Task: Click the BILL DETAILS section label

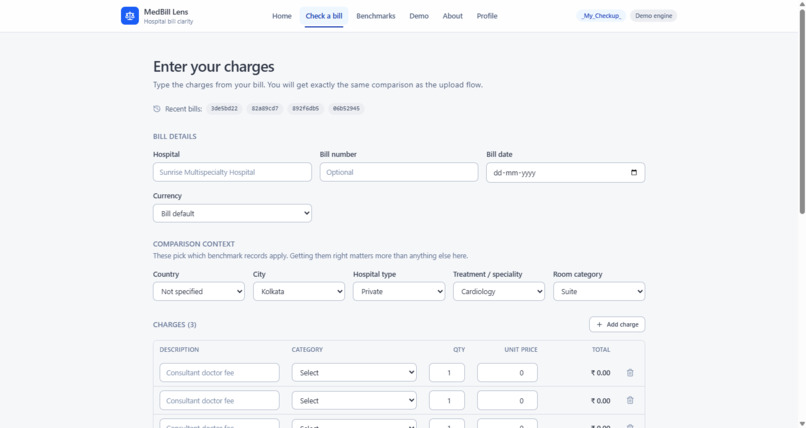Action: click(x=175, y=137)
